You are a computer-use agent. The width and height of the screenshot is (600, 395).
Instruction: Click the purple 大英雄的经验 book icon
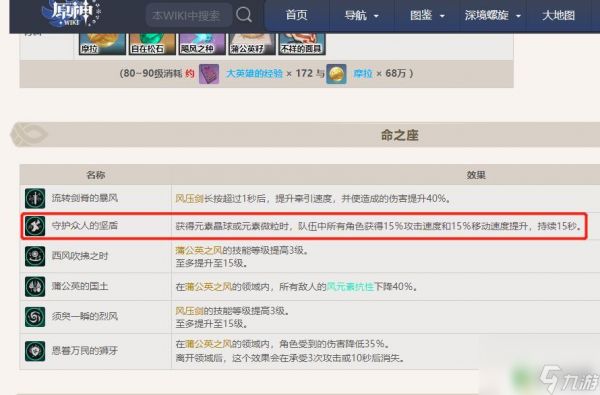[209, 74]
